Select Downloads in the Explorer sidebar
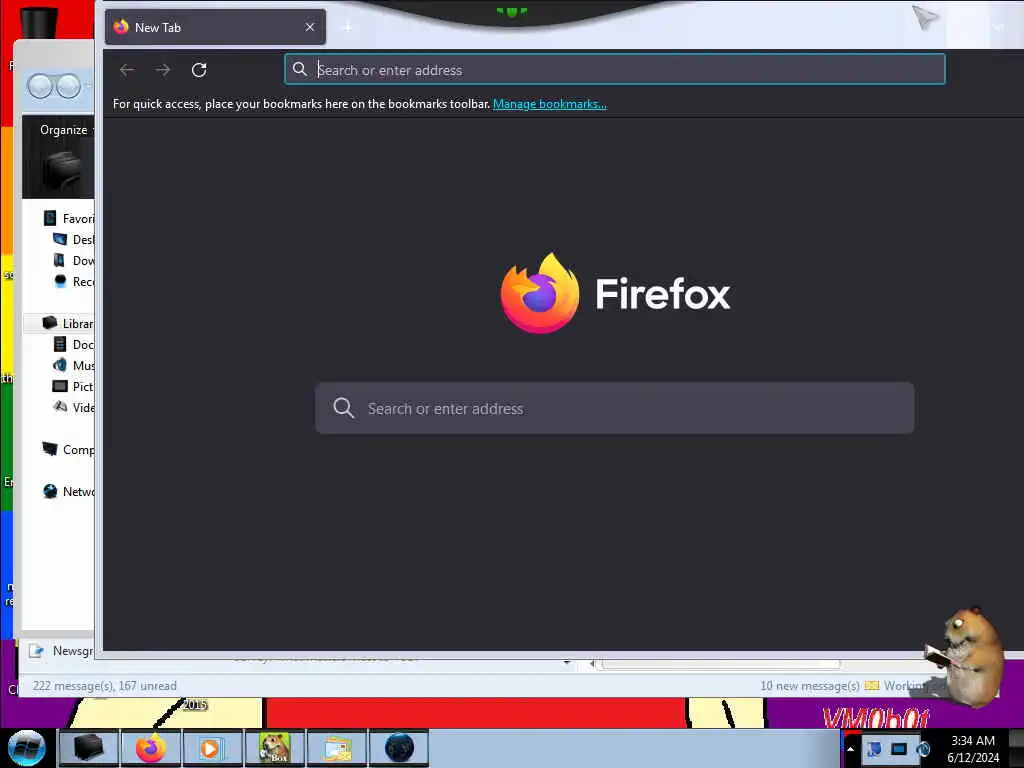 click(73, 261)
